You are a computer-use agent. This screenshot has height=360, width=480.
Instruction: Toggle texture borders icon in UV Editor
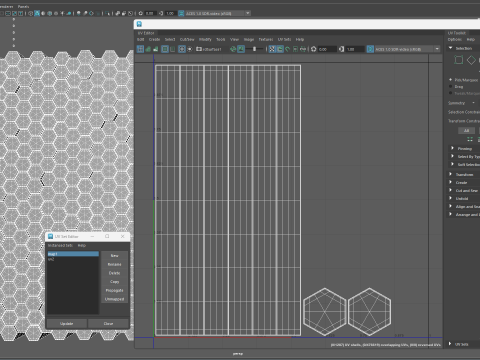(165, 49)
